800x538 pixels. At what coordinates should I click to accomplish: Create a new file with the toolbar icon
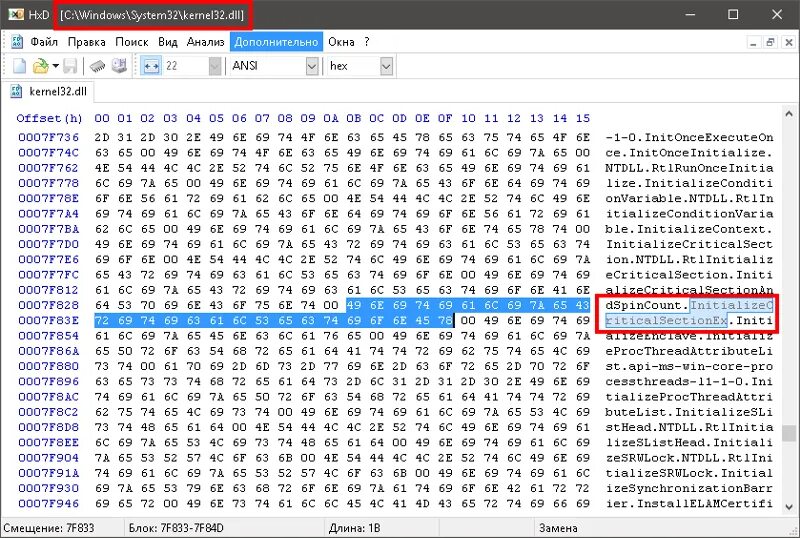coord(19,66)
